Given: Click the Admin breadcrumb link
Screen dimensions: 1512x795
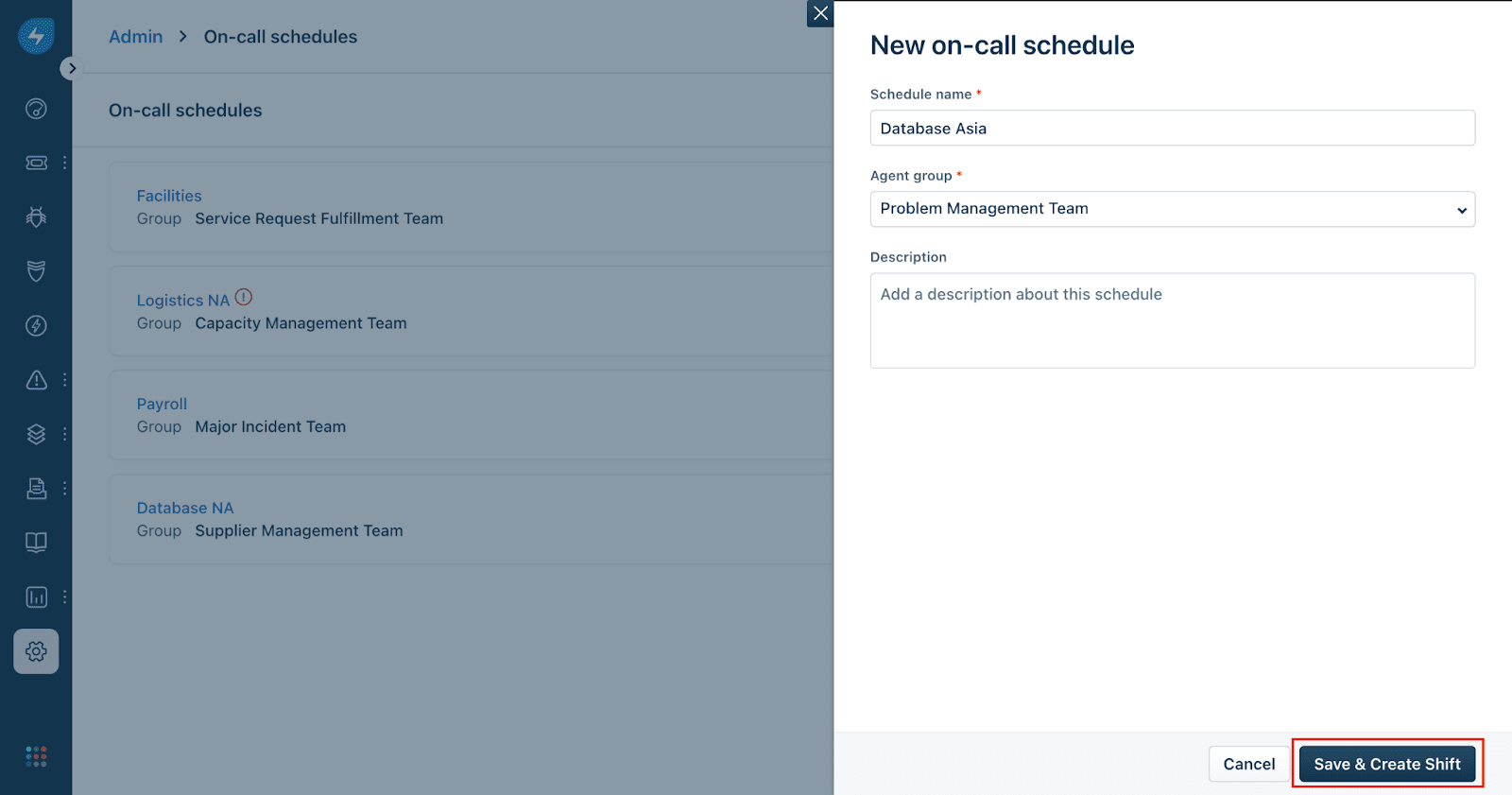Looking at the screenshot, I should 136,37.
